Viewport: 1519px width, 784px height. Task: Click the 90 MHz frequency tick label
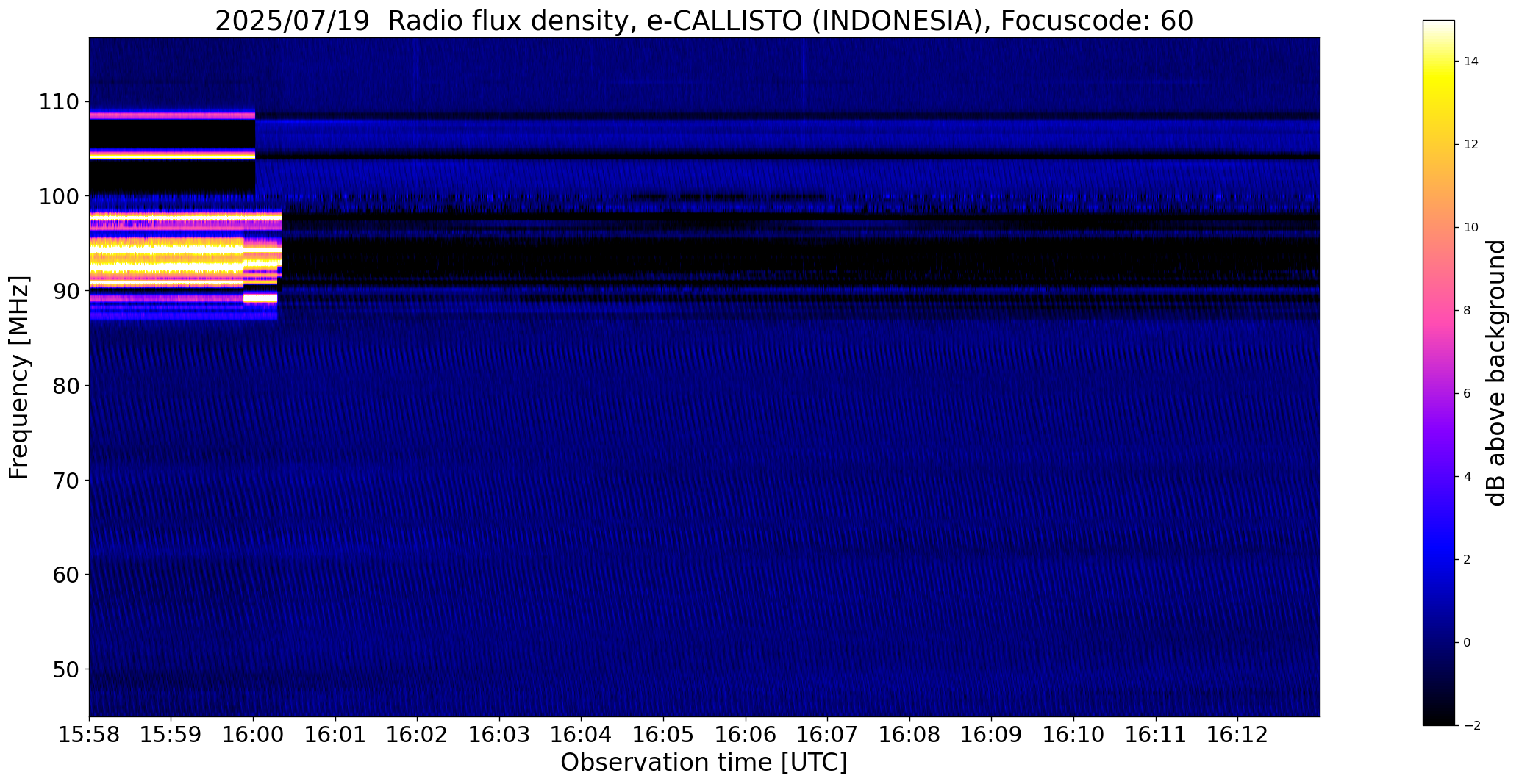point(65,292)
